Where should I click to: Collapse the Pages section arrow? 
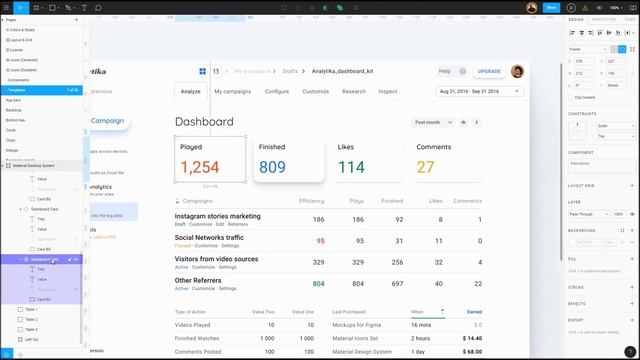3,20
